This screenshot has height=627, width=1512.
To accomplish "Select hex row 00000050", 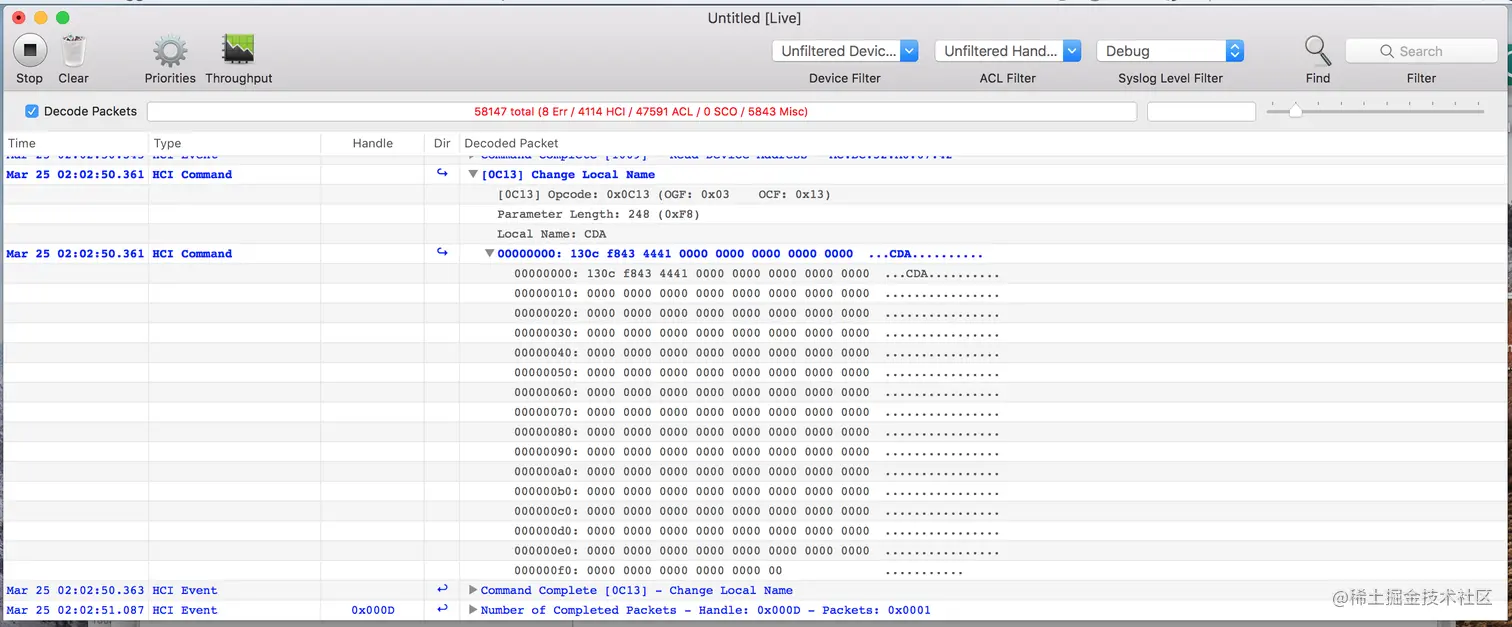I will coord(756,372).
